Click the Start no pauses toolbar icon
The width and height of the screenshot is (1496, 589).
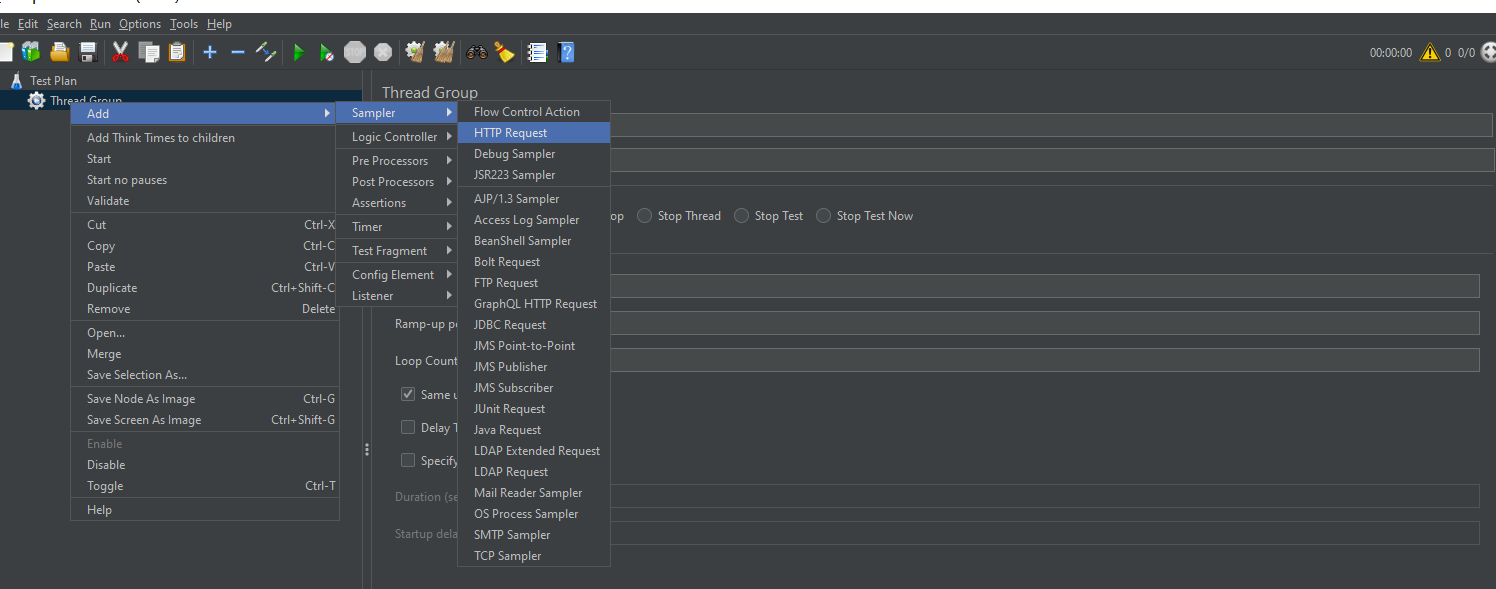(x=326, y=53)
